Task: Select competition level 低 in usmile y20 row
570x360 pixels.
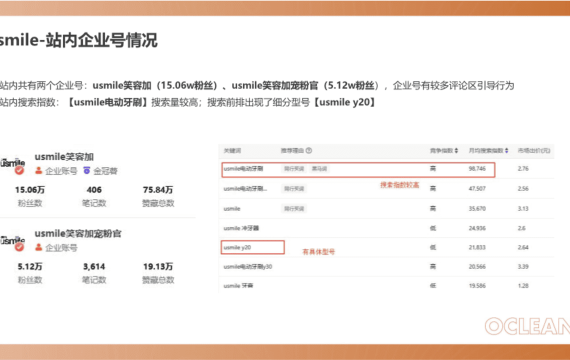Action: pyautogui.click(x=433, y=247)
